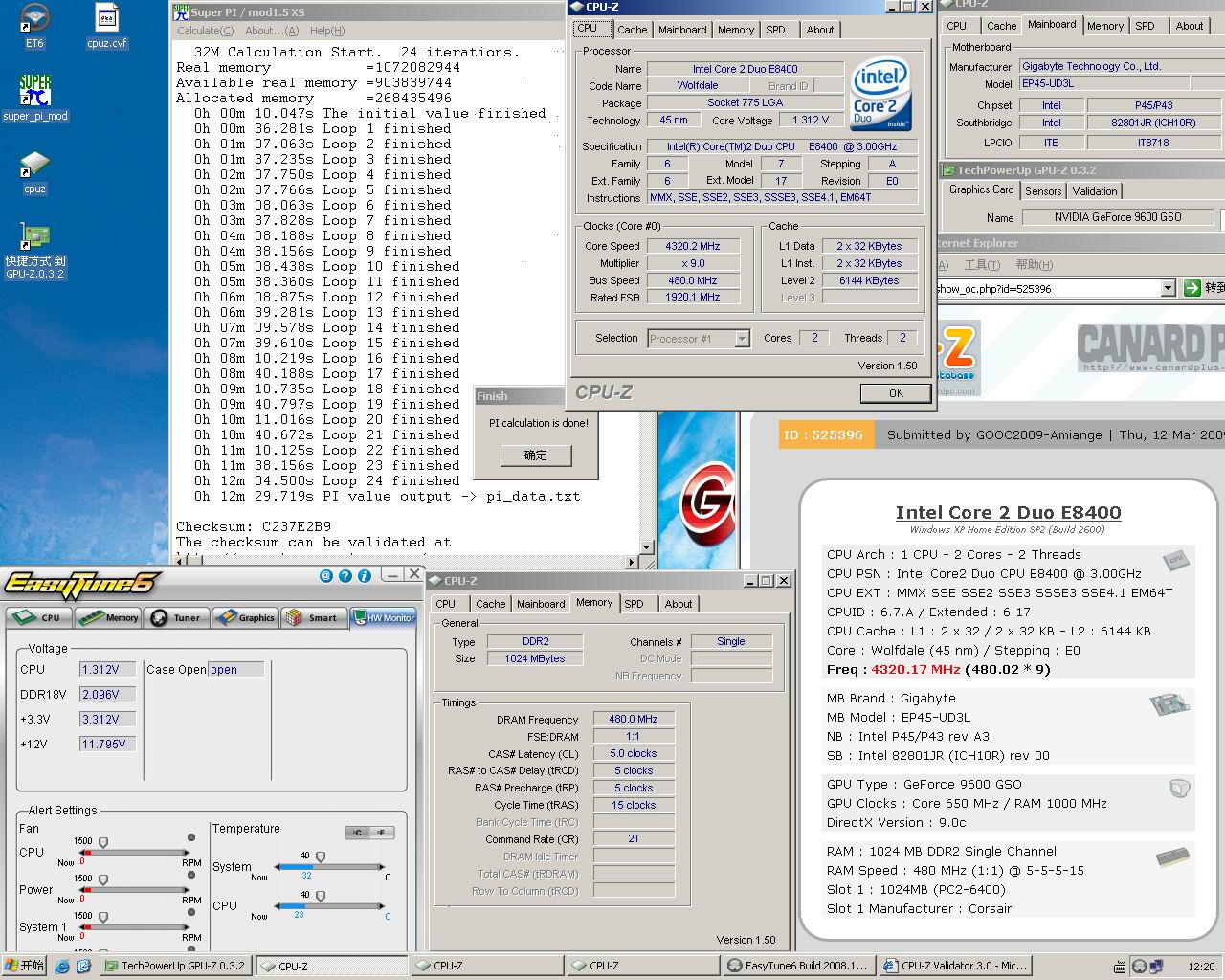Switch to CPU-Z Validator taskbar button
The height and width of the screenshot is (980, 1225).
(955, 967)
